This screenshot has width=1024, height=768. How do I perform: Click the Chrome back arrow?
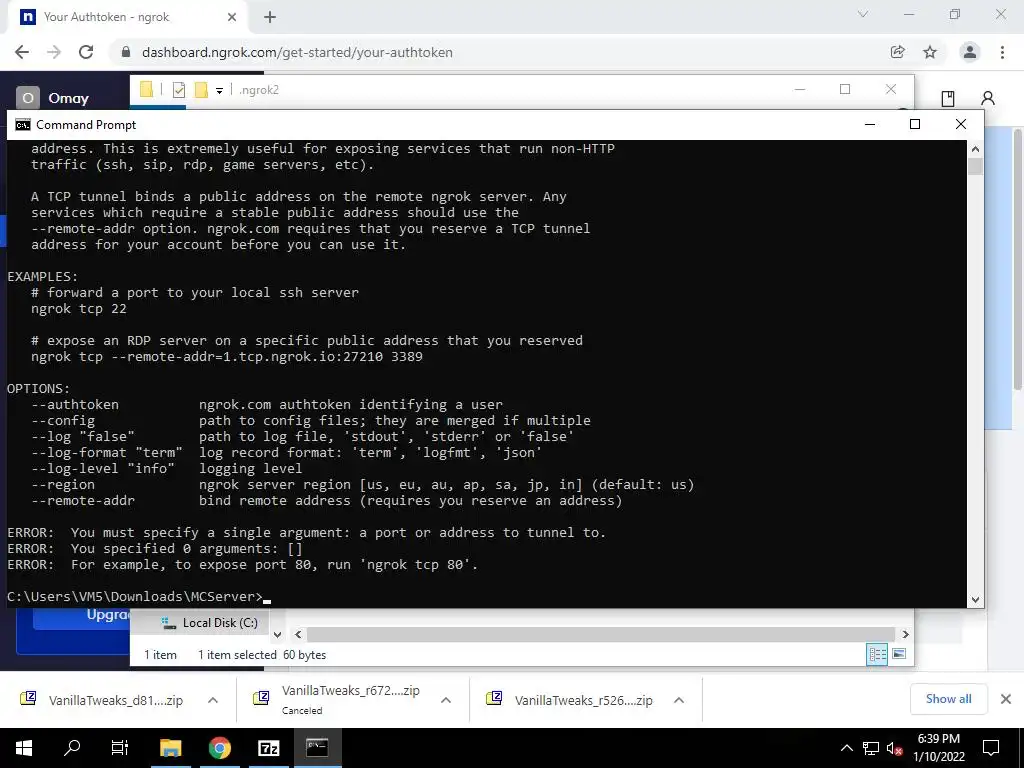coord(22,52)
